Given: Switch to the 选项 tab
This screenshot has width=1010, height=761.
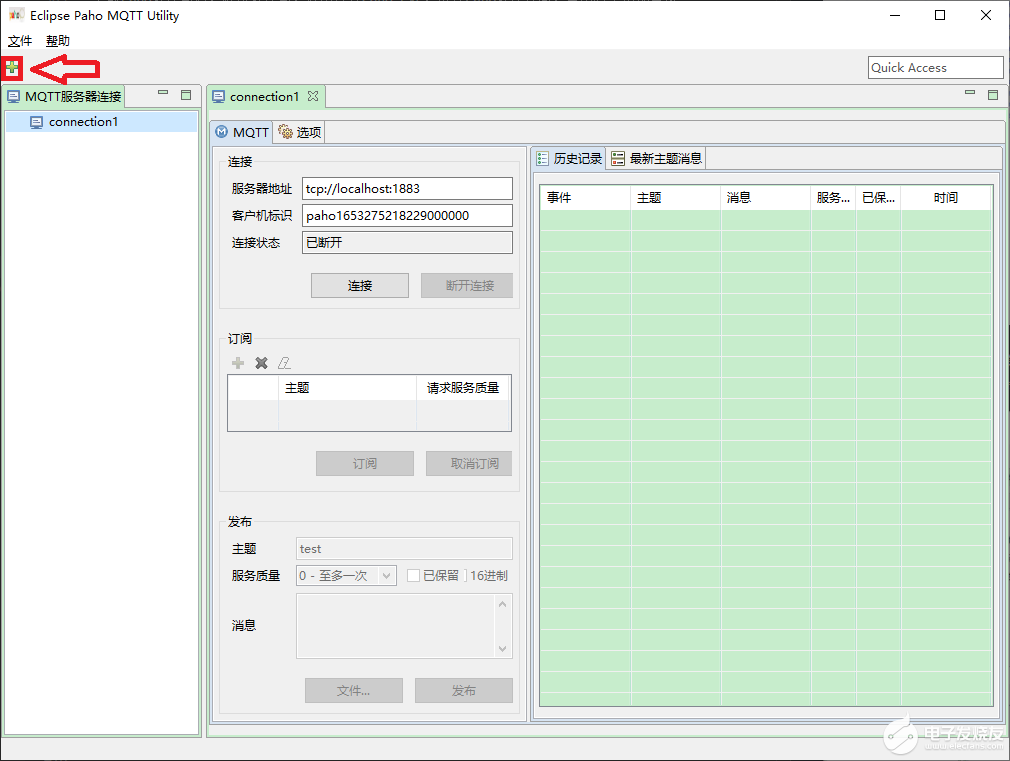Looking at the screenshot, I should pyautogui.click(x=300, y=132).
